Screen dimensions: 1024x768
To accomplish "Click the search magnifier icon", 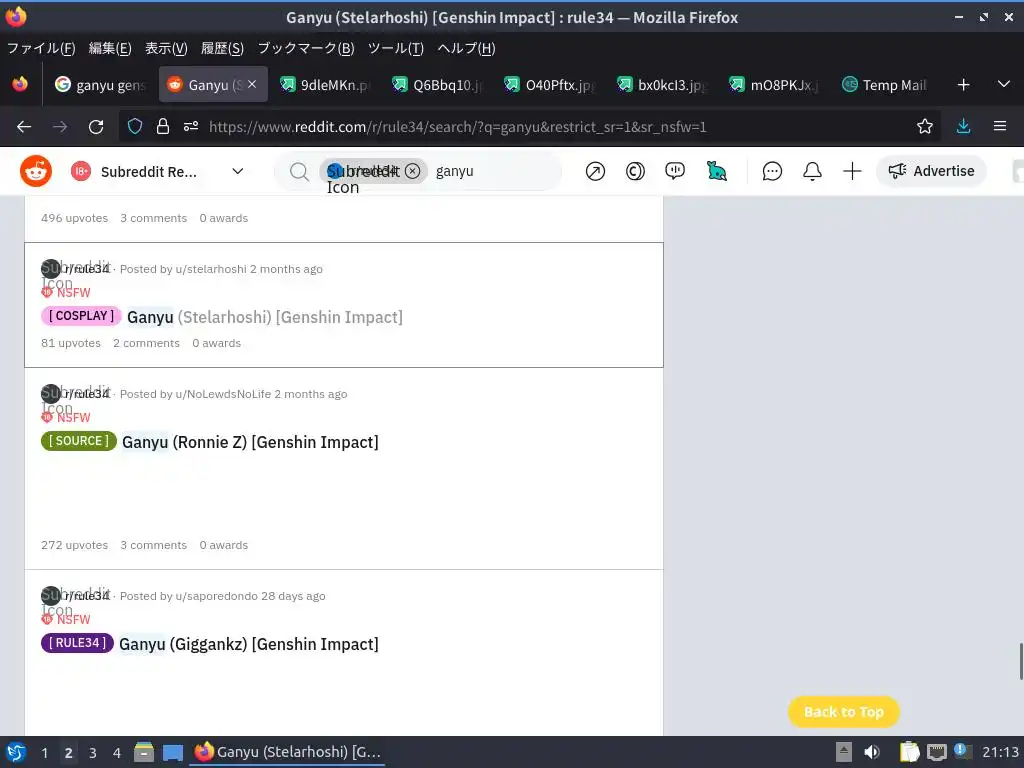I will pyautogui.click(x=299, y=172).
